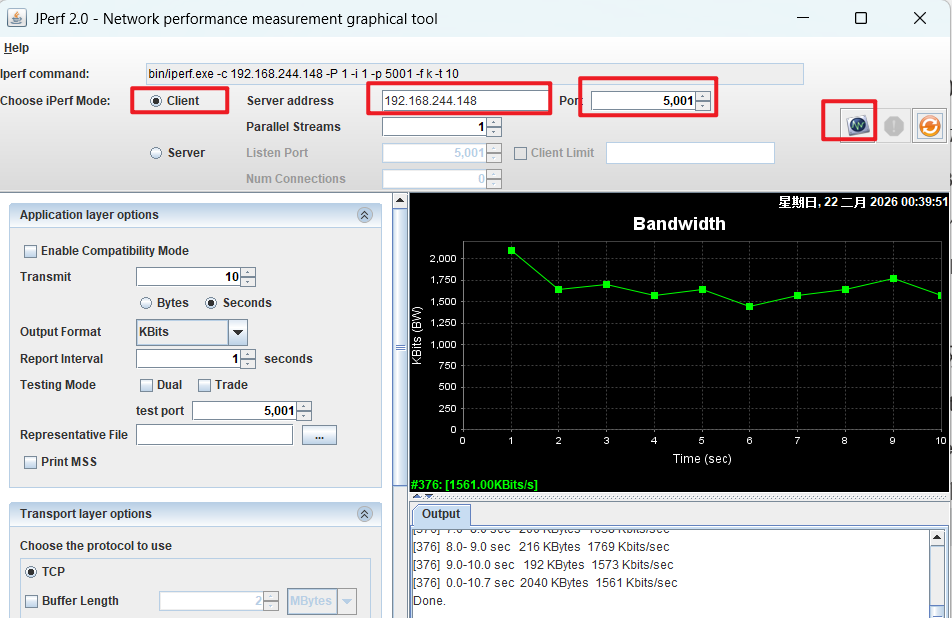Click the Run IPerf button
This screenshot has height=618, width=952.
[857, 125]
